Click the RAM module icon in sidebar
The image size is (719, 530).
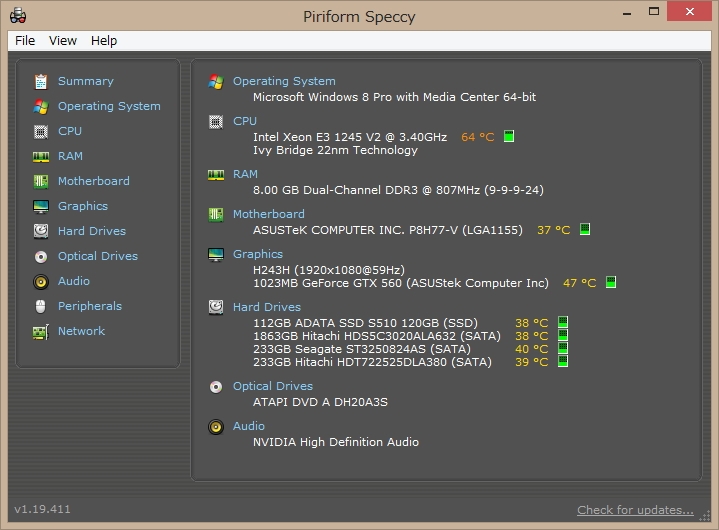click(x=41, y=156)
